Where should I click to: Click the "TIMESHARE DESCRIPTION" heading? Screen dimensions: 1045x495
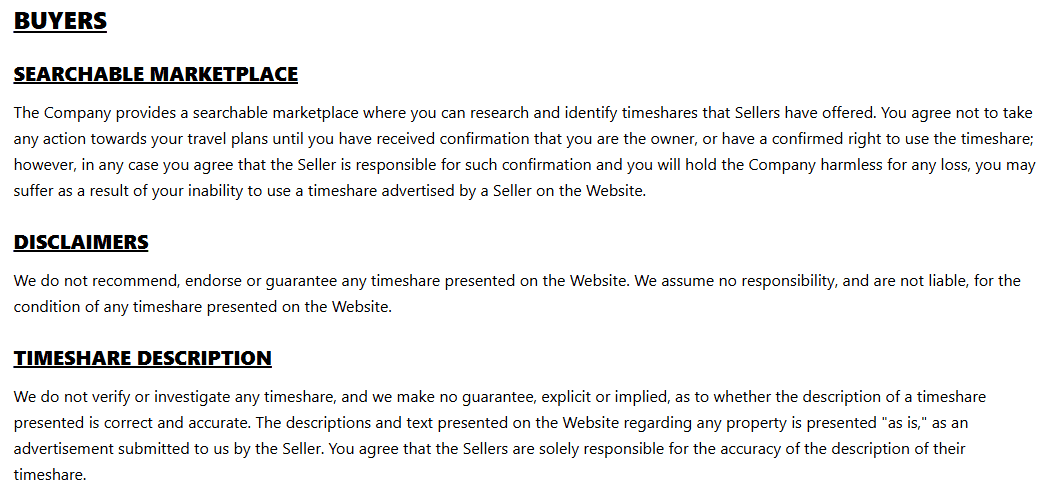coord(142,358)
